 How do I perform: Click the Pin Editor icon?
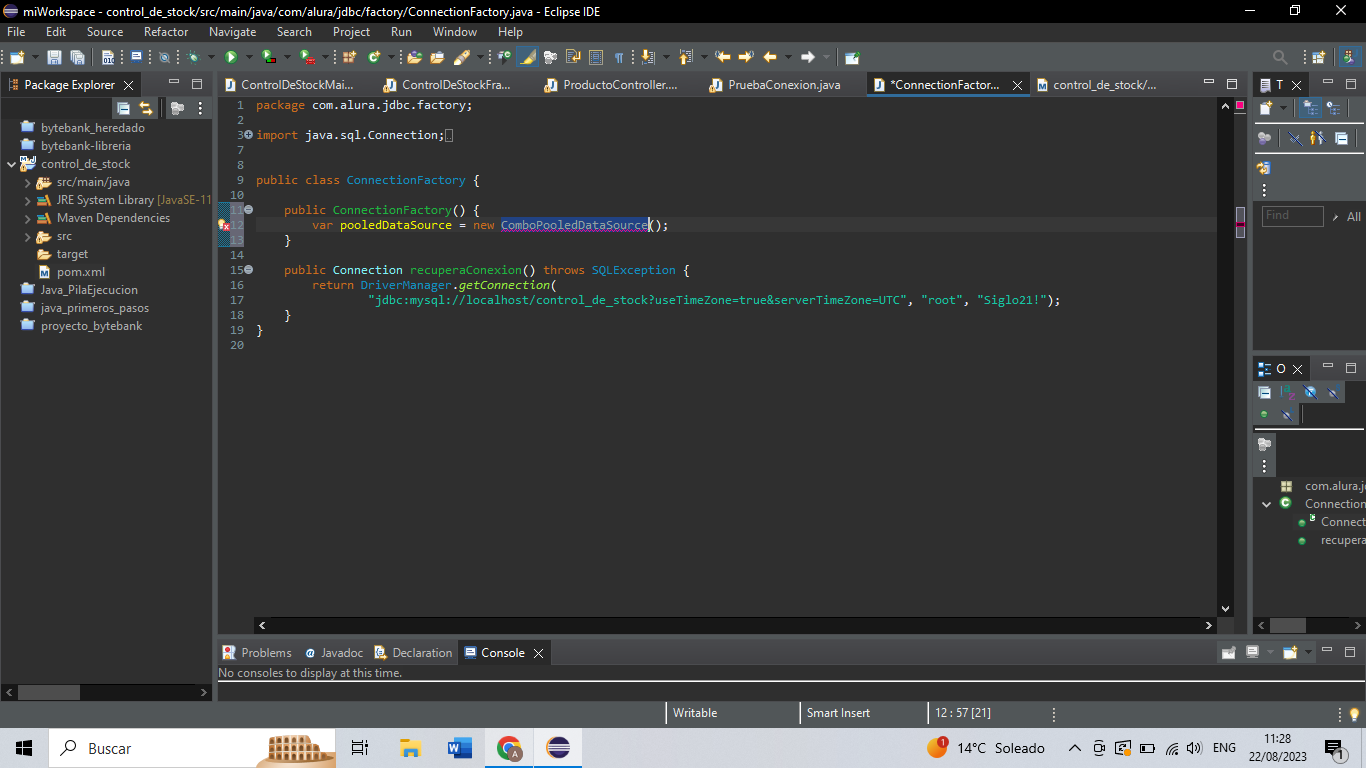852,57
